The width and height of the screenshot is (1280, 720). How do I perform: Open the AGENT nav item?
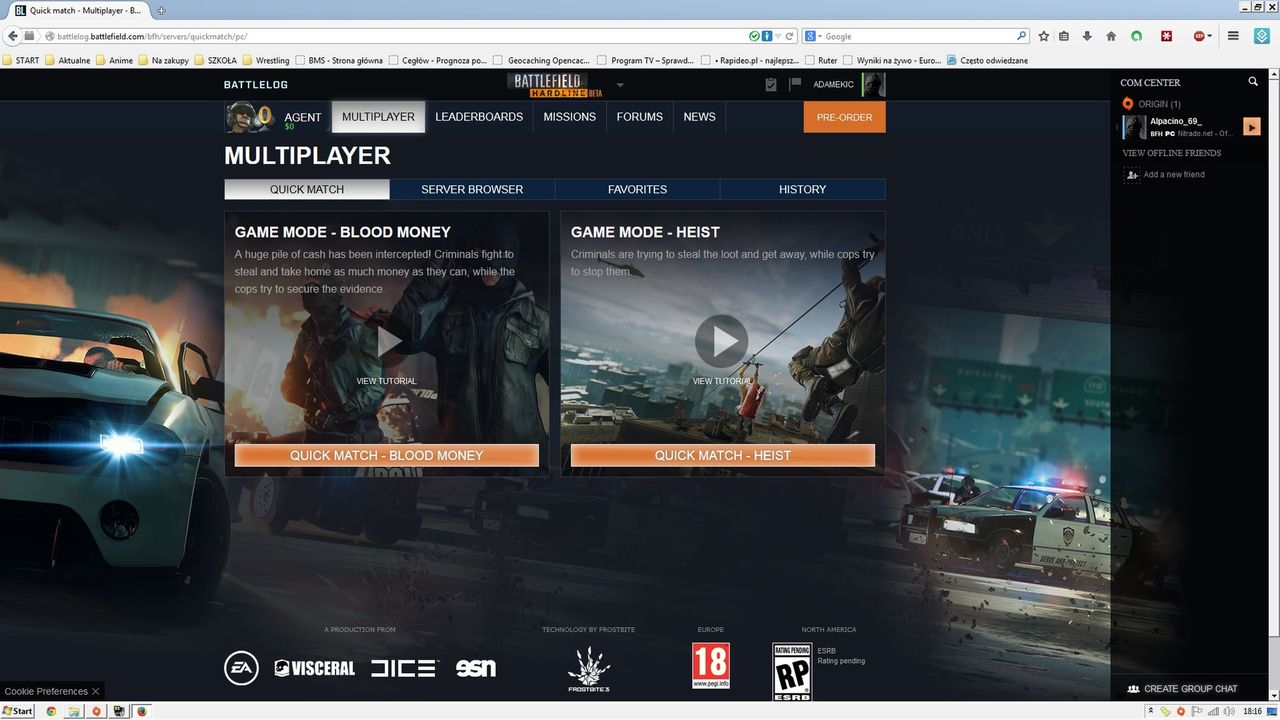click(x=303, y=117)
